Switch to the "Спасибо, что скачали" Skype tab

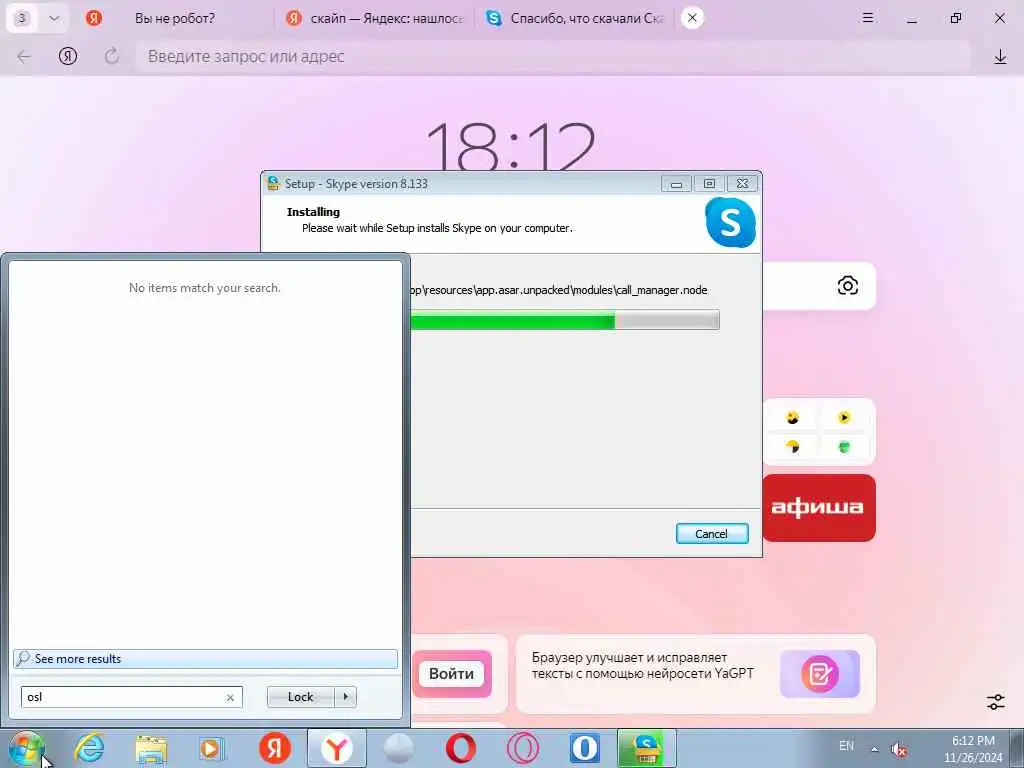pos(575,18)
